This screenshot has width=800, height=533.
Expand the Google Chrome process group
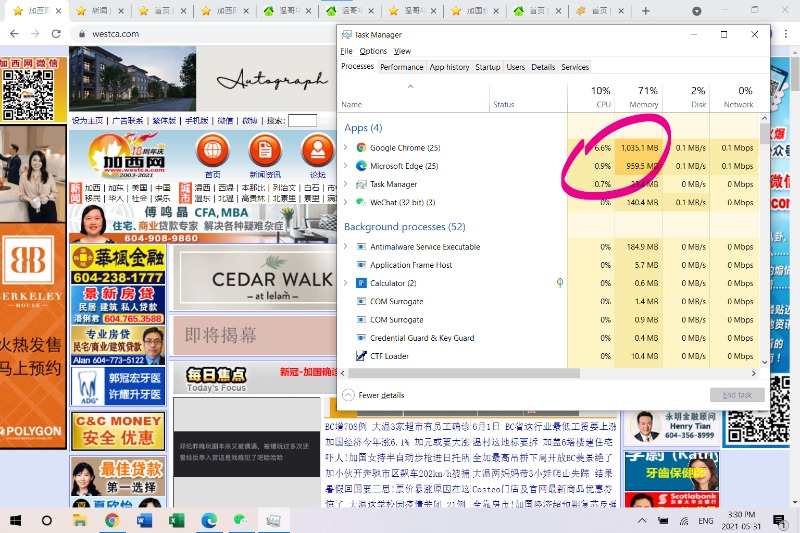346,147
